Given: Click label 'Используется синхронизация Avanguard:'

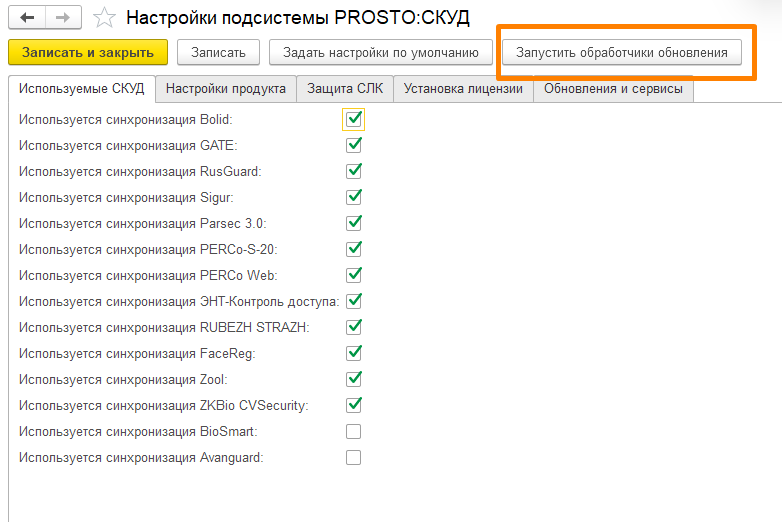Looking at the screenshot, I should [x=141, y=457].
